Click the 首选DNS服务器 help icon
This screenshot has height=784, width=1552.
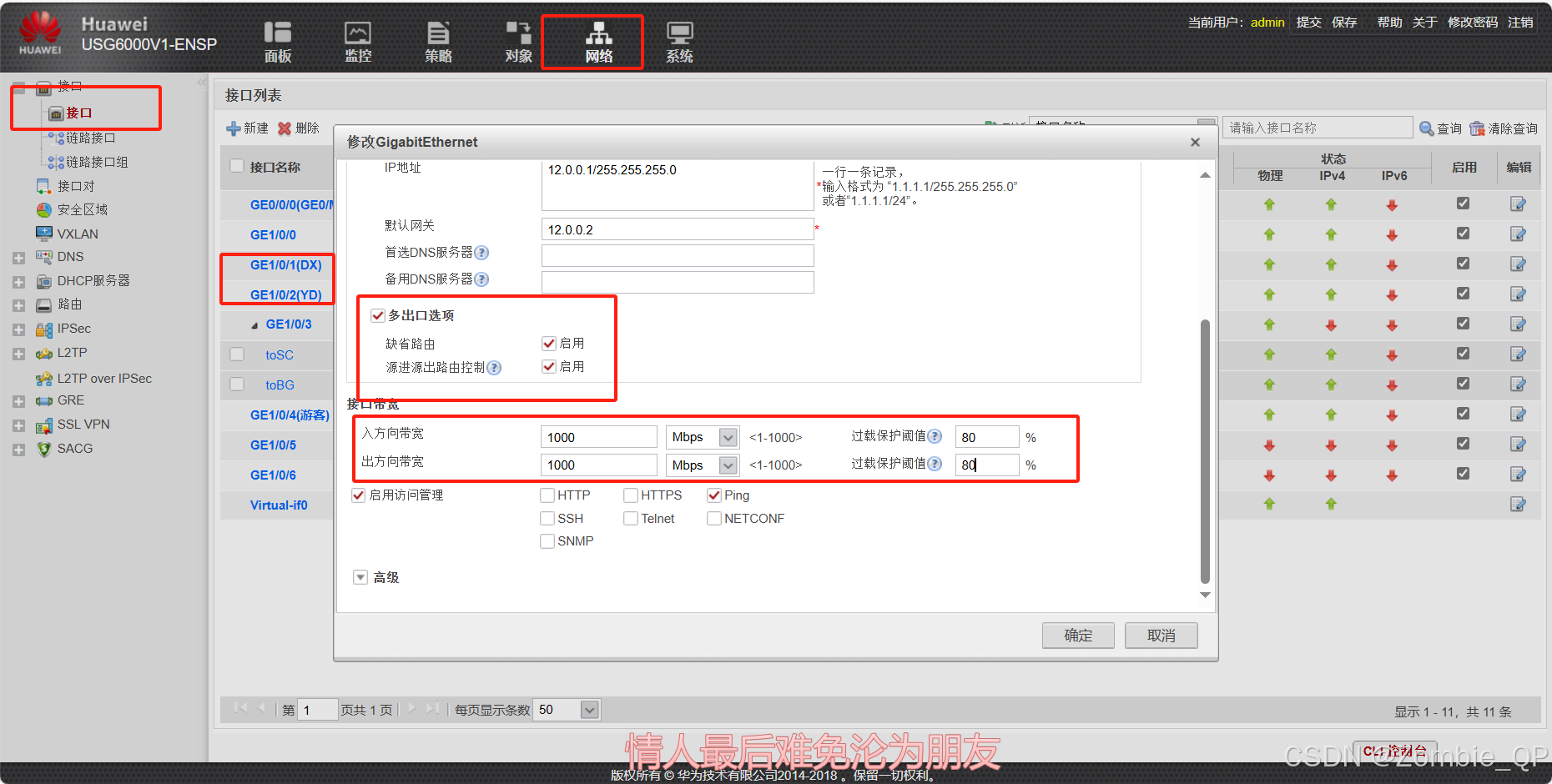(481, 253)
